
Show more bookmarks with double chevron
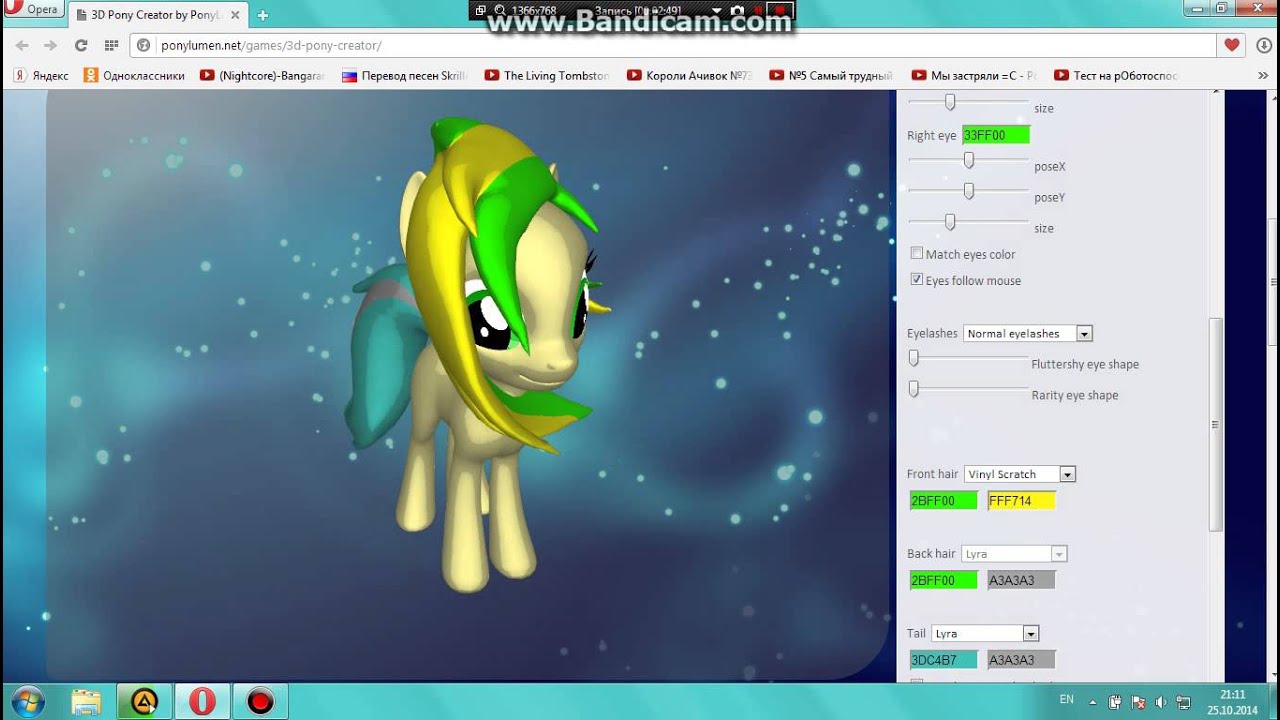point(1262,75)
